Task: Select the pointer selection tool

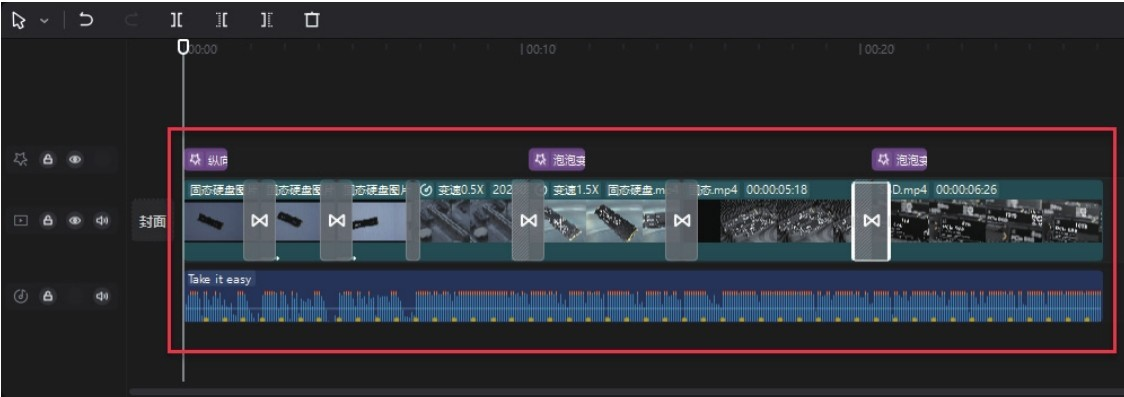Action: [19, 21]
